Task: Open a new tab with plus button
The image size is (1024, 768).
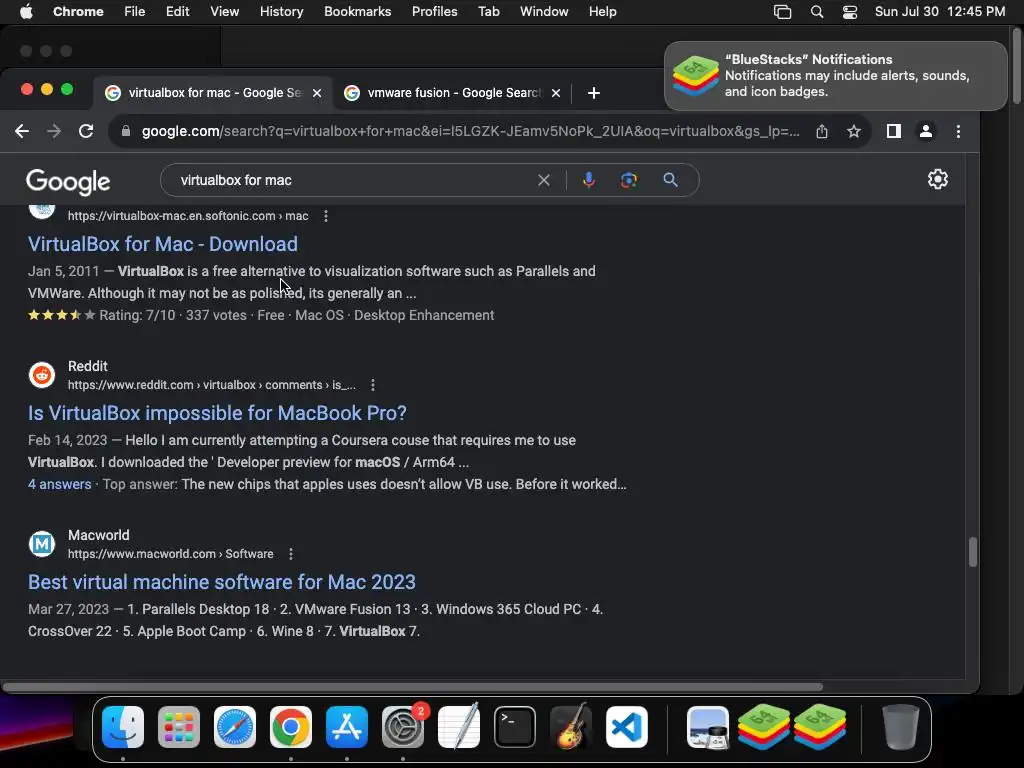Action: tap(594, 93)
